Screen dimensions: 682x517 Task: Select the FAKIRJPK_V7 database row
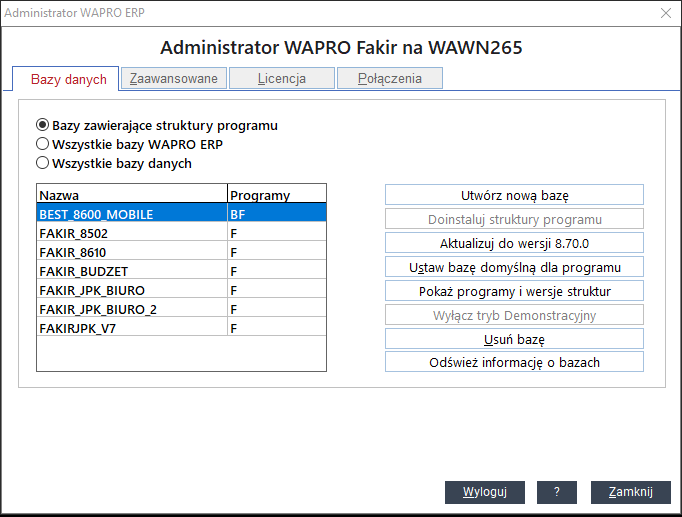(x=181, y=328)
